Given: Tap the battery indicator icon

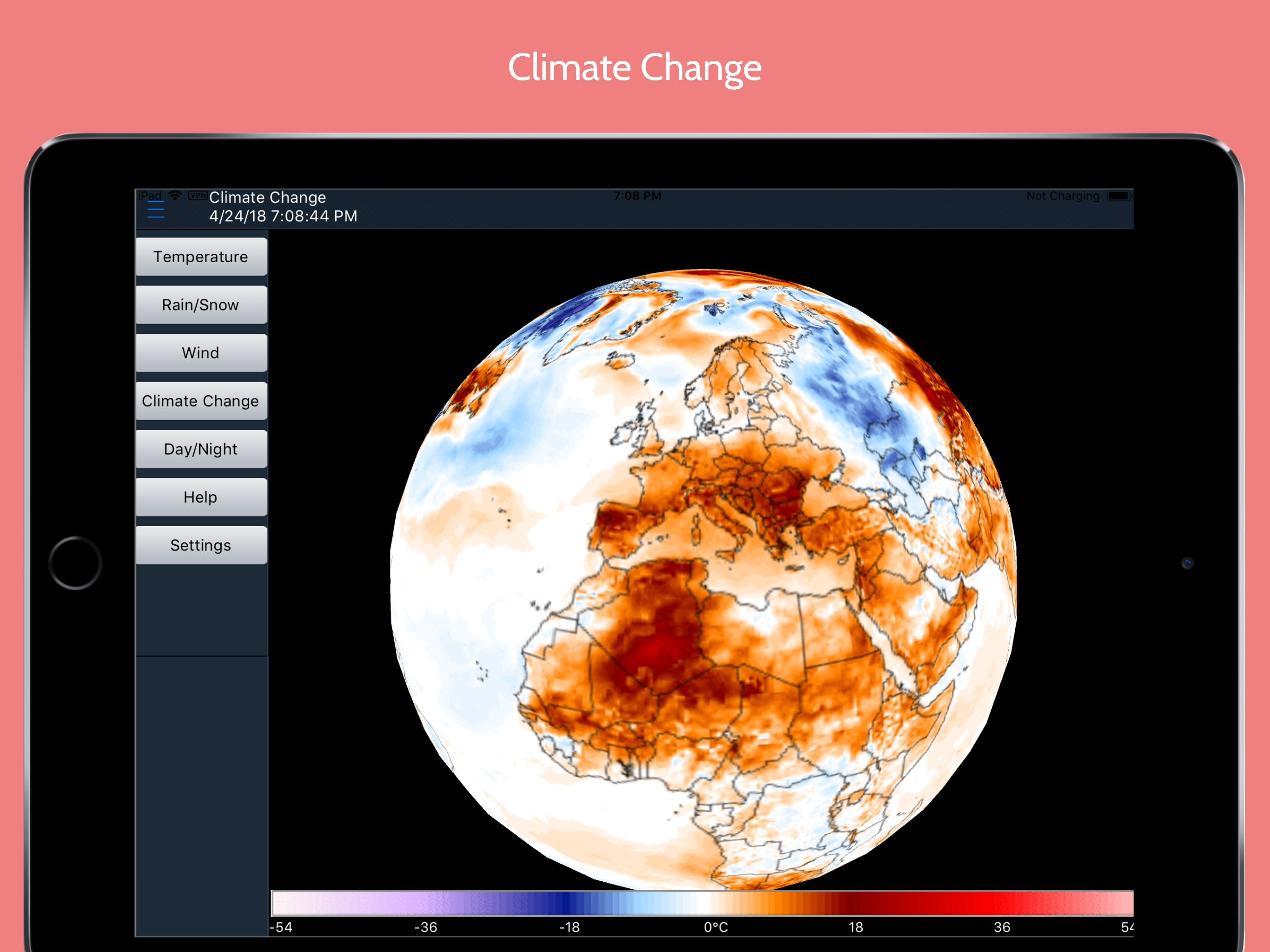Looking at the screenshot, I should [x=1118, y=196].
